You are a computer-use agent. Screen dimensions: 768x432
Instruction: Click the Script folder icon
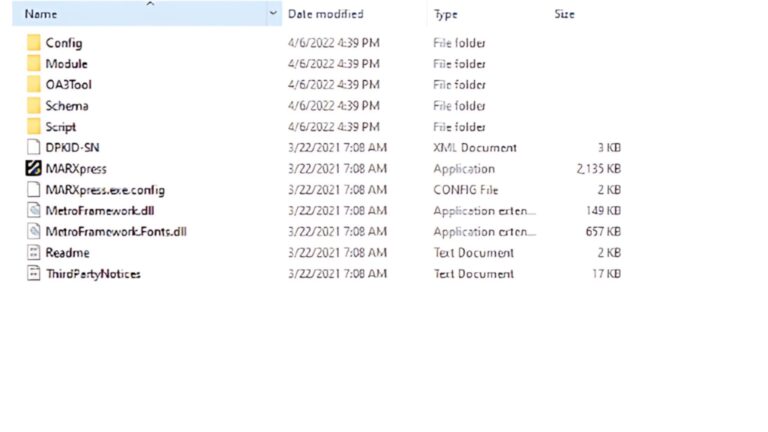(33, 127)
